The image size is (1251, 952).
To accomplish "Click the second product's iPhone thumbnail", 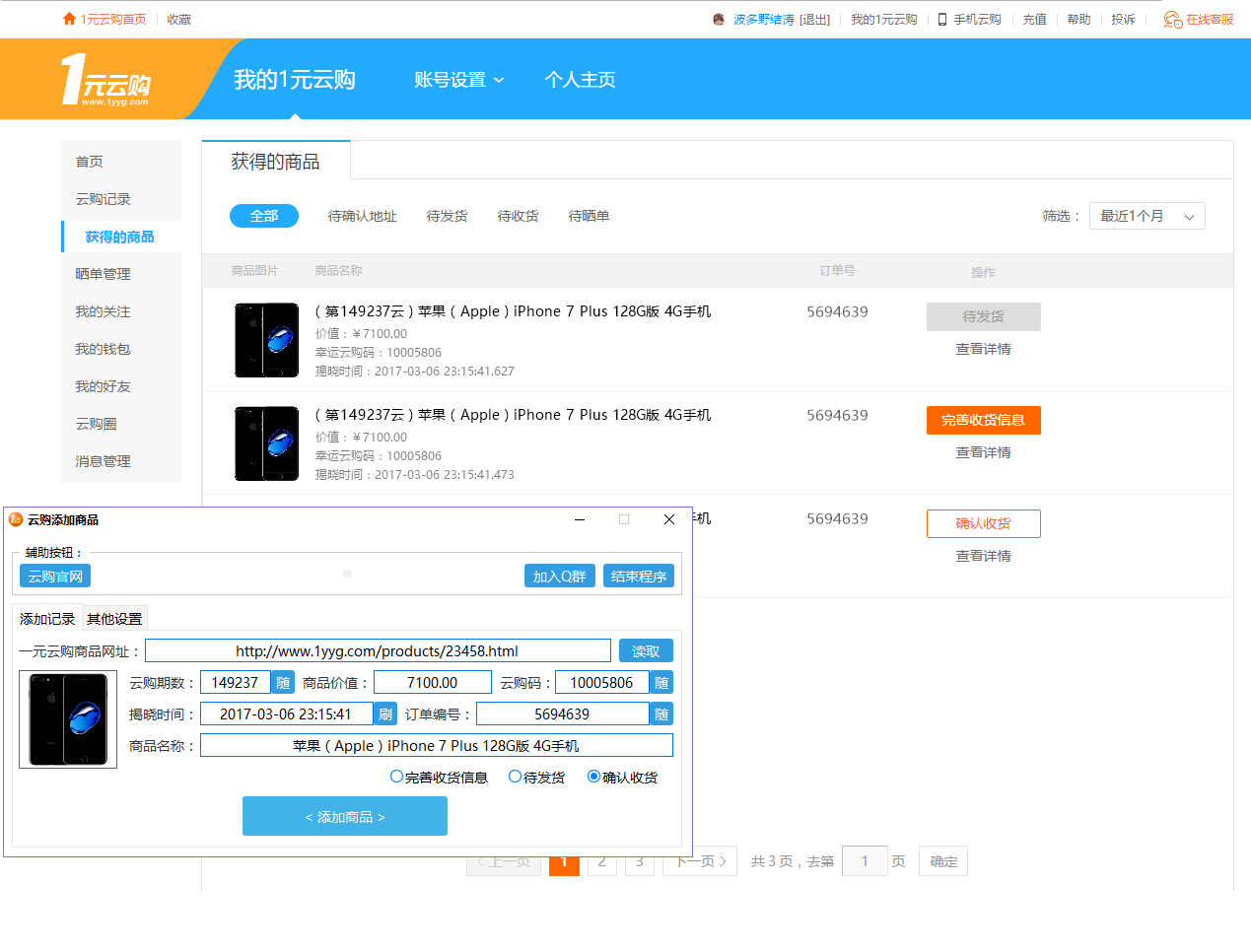I will (266, 443).
